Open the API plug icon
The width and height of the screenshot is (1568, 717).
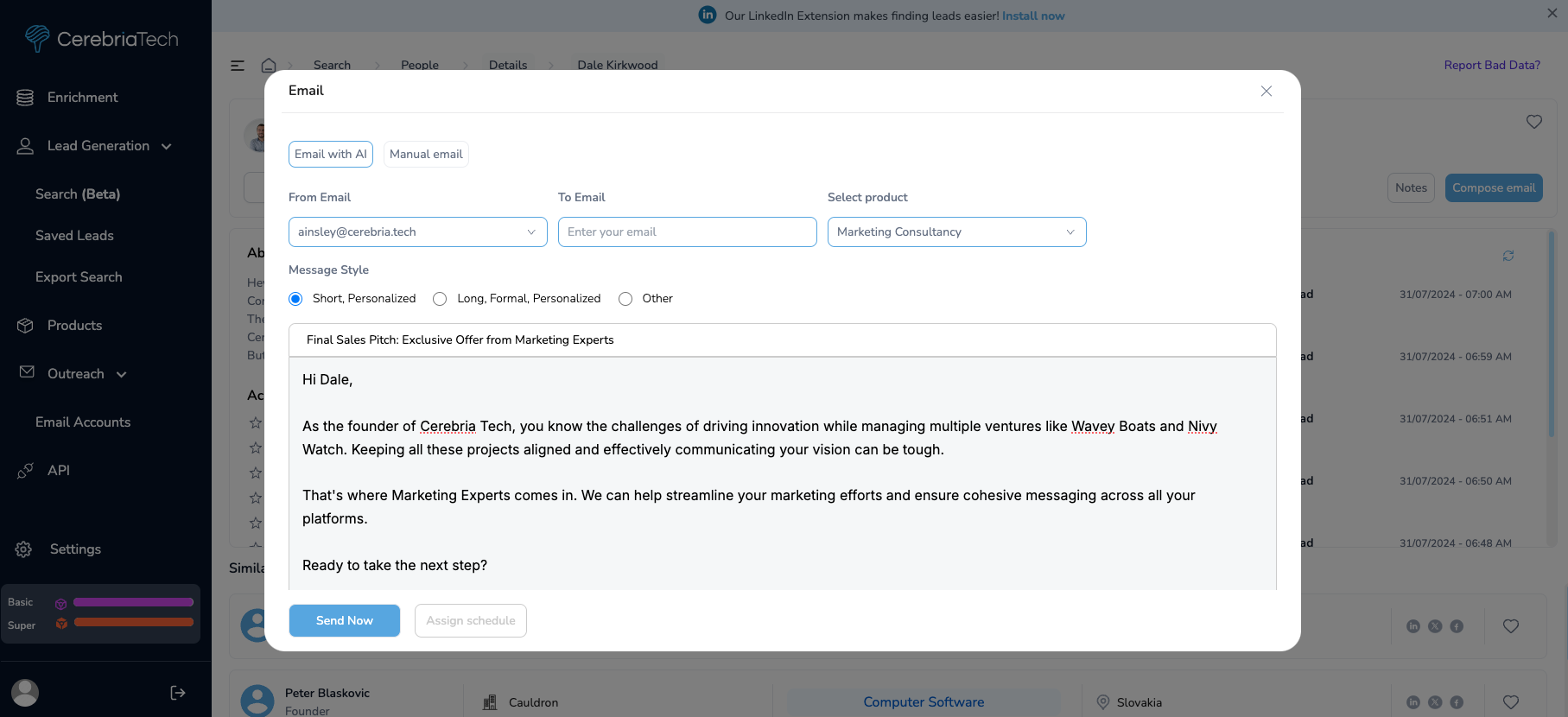(25, 471)
